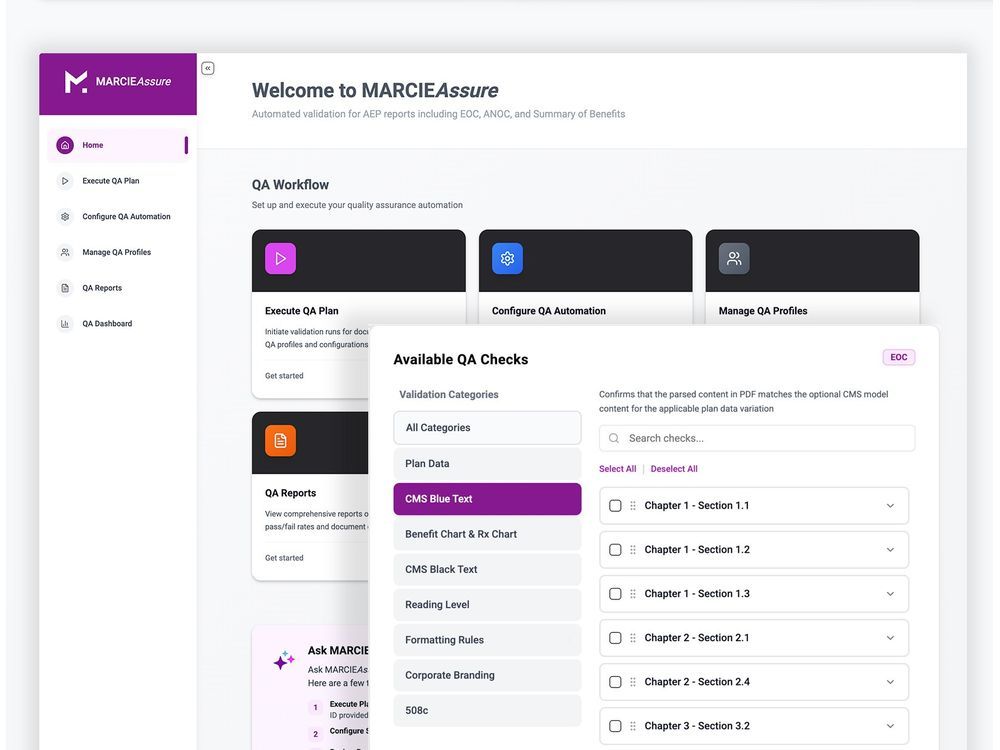1000x750 pixels.
Task: Select the orange document icon on QA Reports card
Action: coord(282,442)
